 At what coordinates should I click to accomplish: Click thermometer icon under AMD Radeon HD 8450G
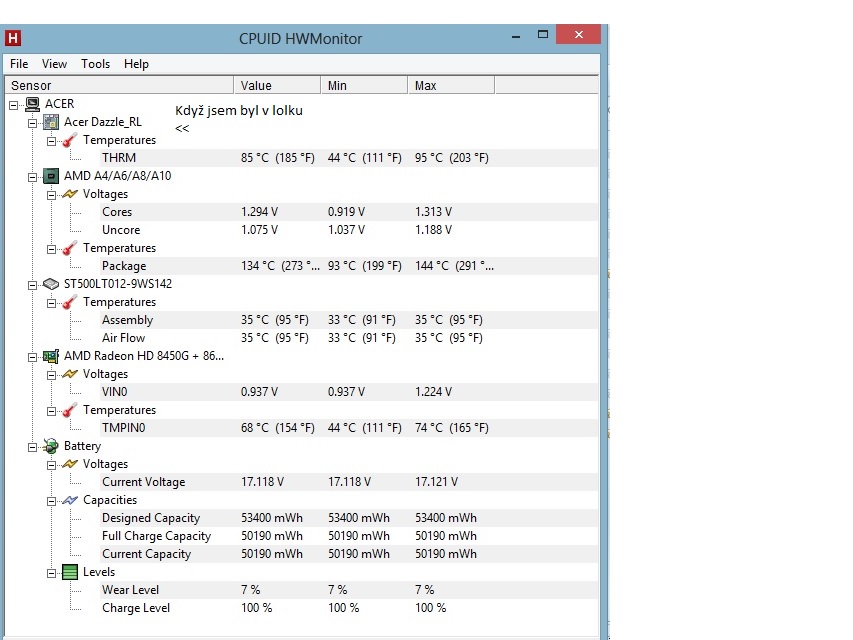70,410
